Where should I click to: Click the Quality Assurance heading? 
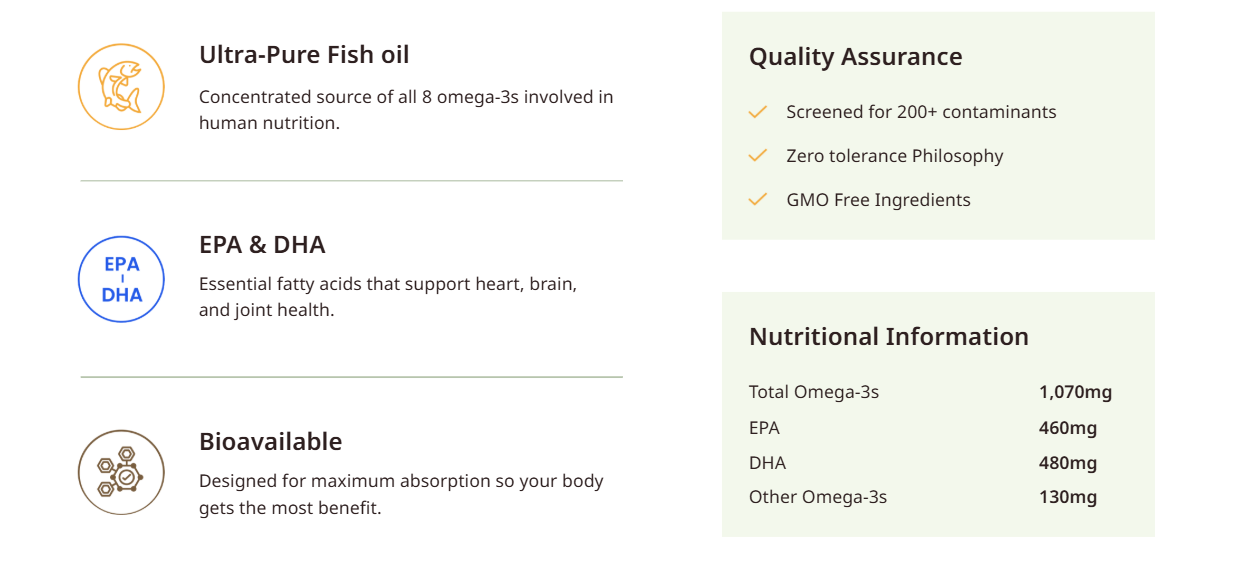point(855,57)
